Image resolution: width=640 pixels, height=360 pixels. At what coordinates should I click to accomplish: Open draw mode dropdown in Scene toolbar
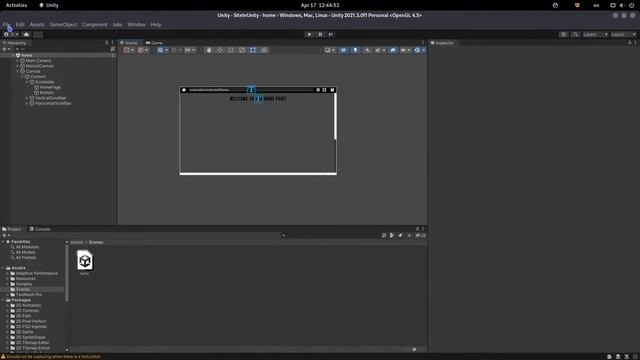click(329, 50)
